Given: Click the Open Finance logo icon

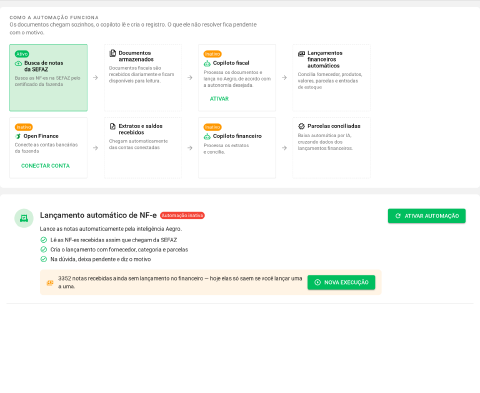Looking at the screenshot, I should coord(18,136).
